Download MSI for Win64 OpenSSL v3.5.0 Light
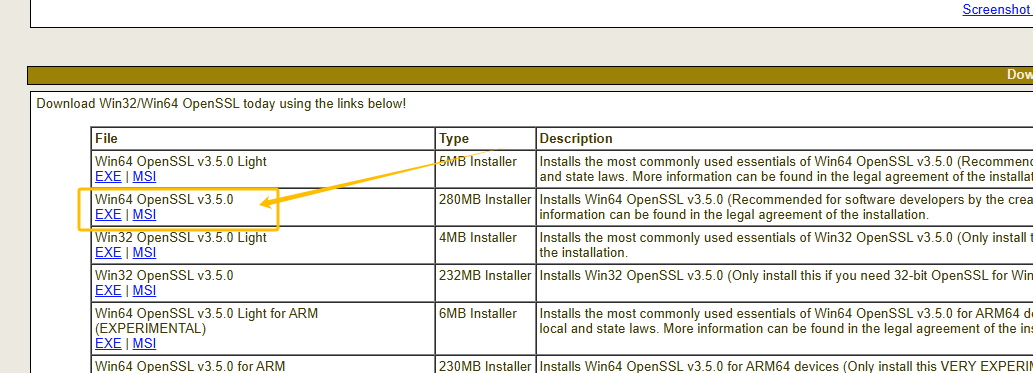Viewport: 1033px width, 373px height. pyautogui.click(x=144, y=177)
